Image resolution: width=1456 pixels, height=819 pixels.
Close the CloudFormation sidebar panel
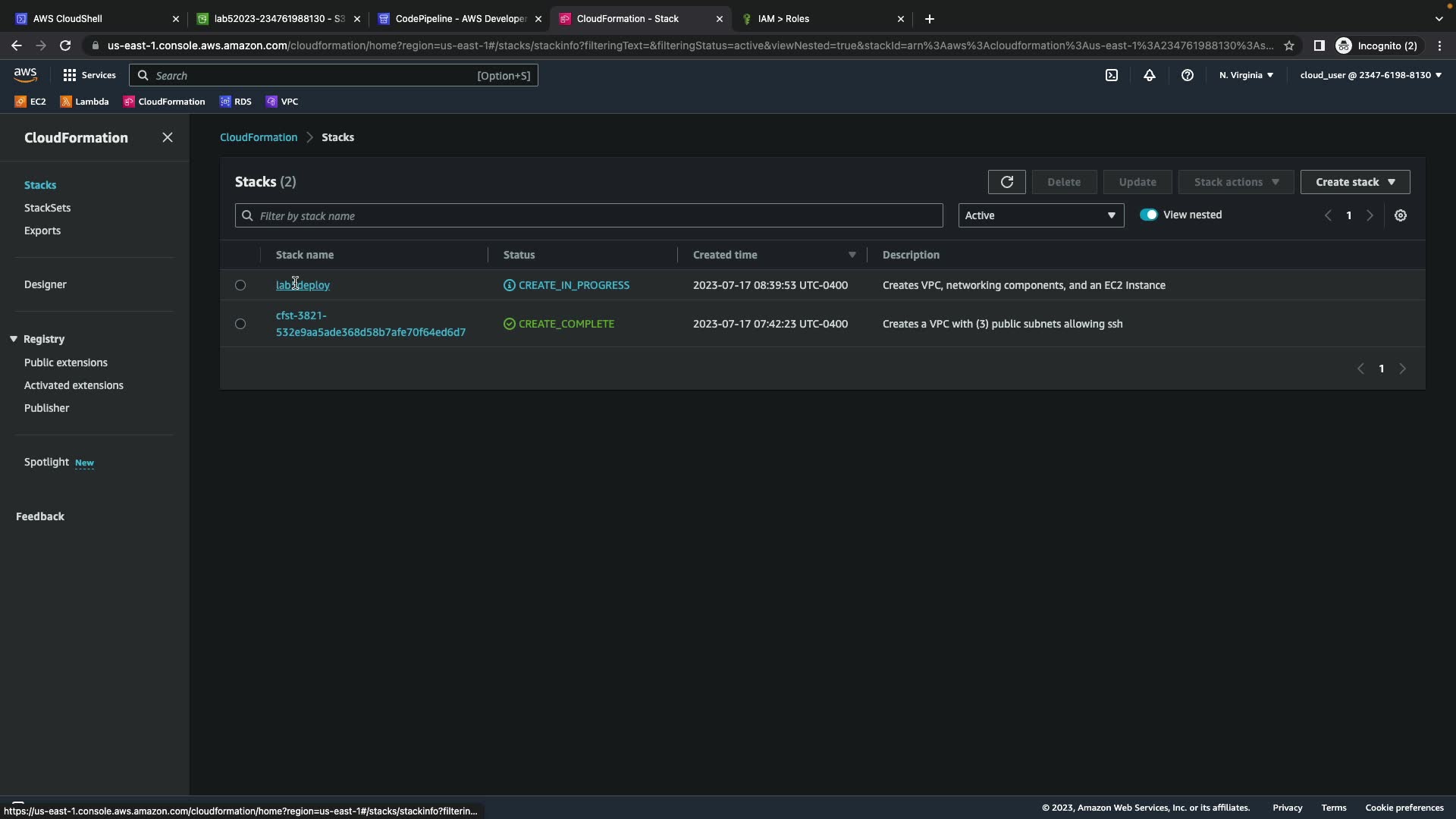(168, 137)
